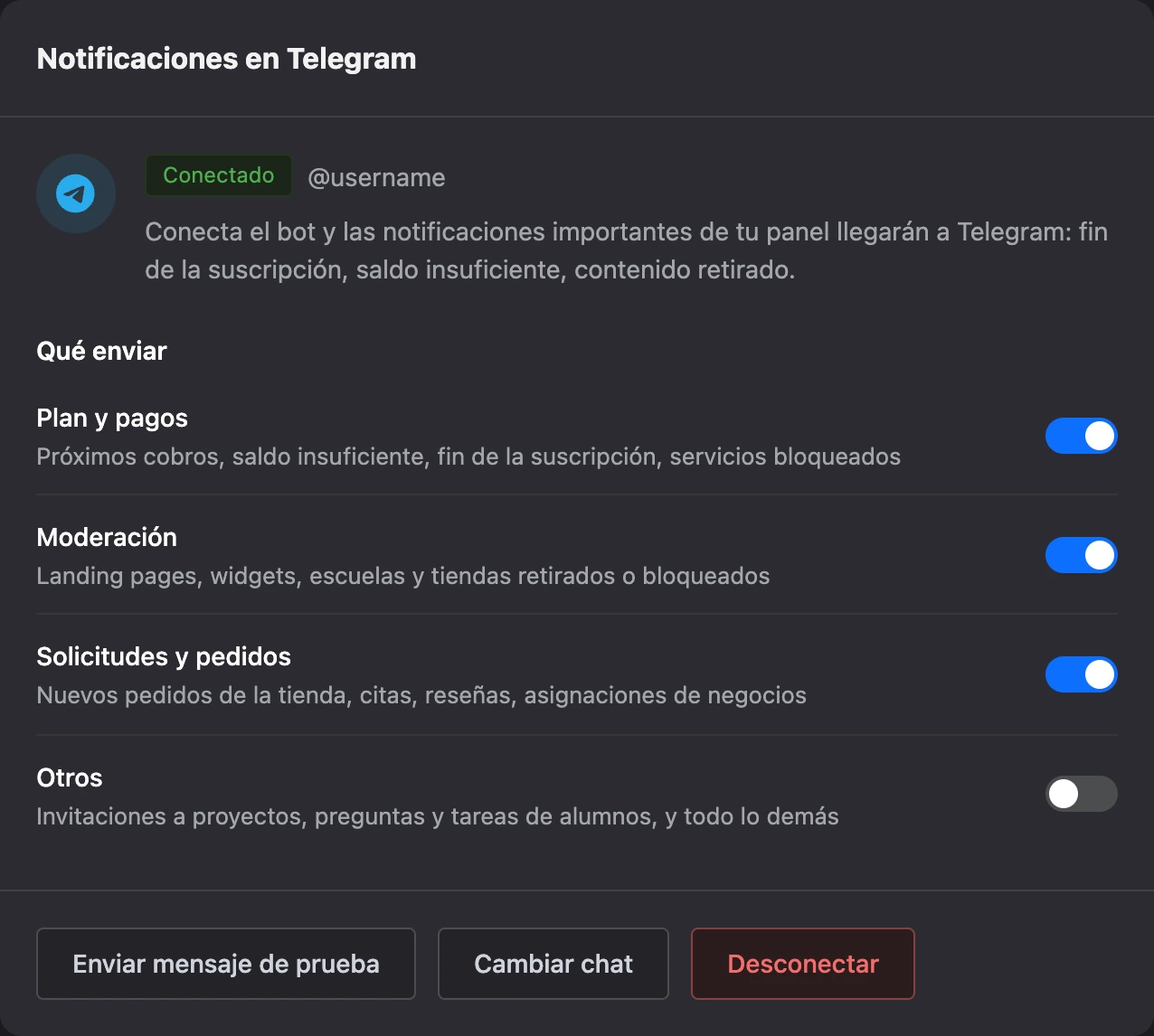Viewport: 1154px width, 1036px height.
Task: Click Enviar mensaje de prueba button
Action: [226, 964]
